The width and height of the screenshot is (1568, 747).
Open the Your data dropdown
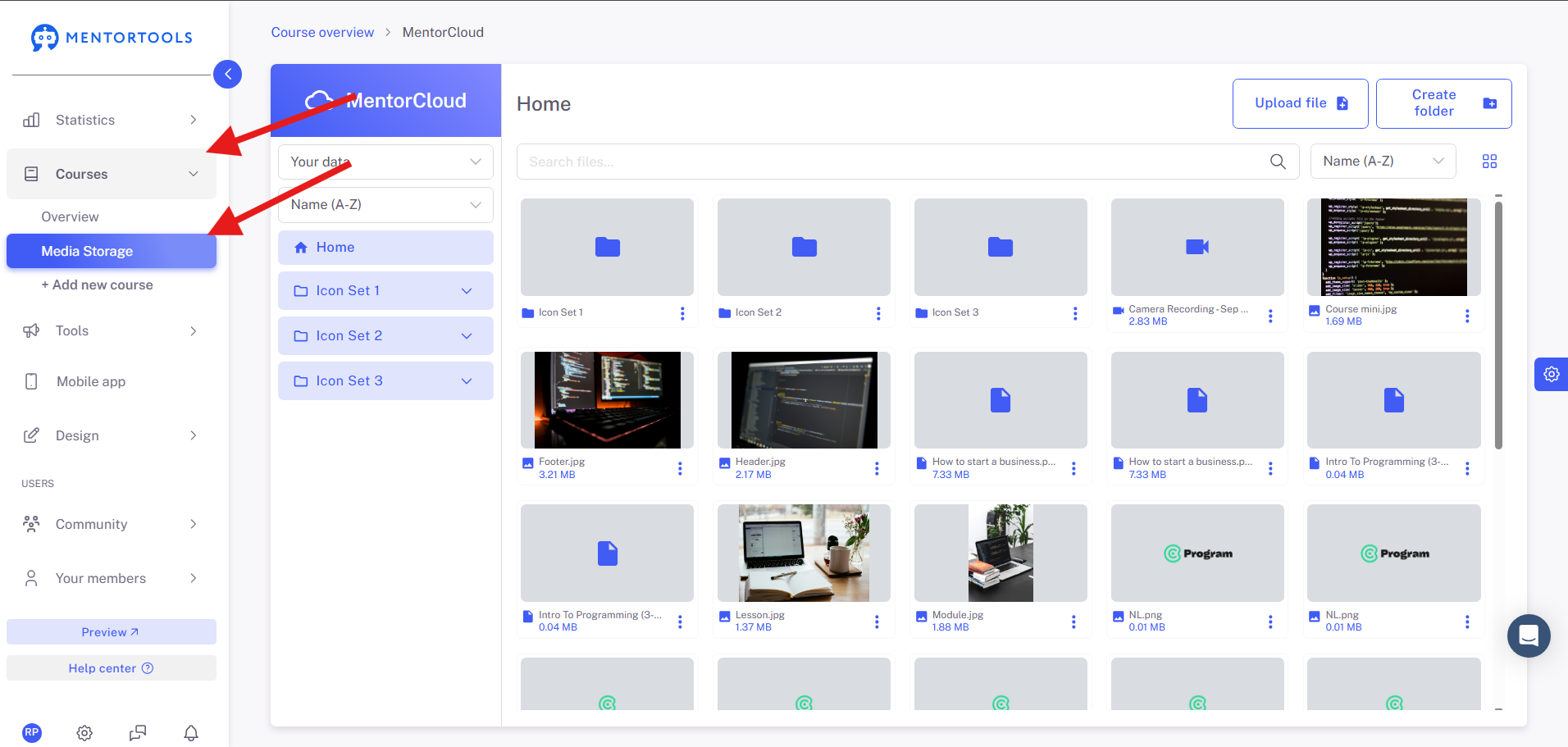385,162
